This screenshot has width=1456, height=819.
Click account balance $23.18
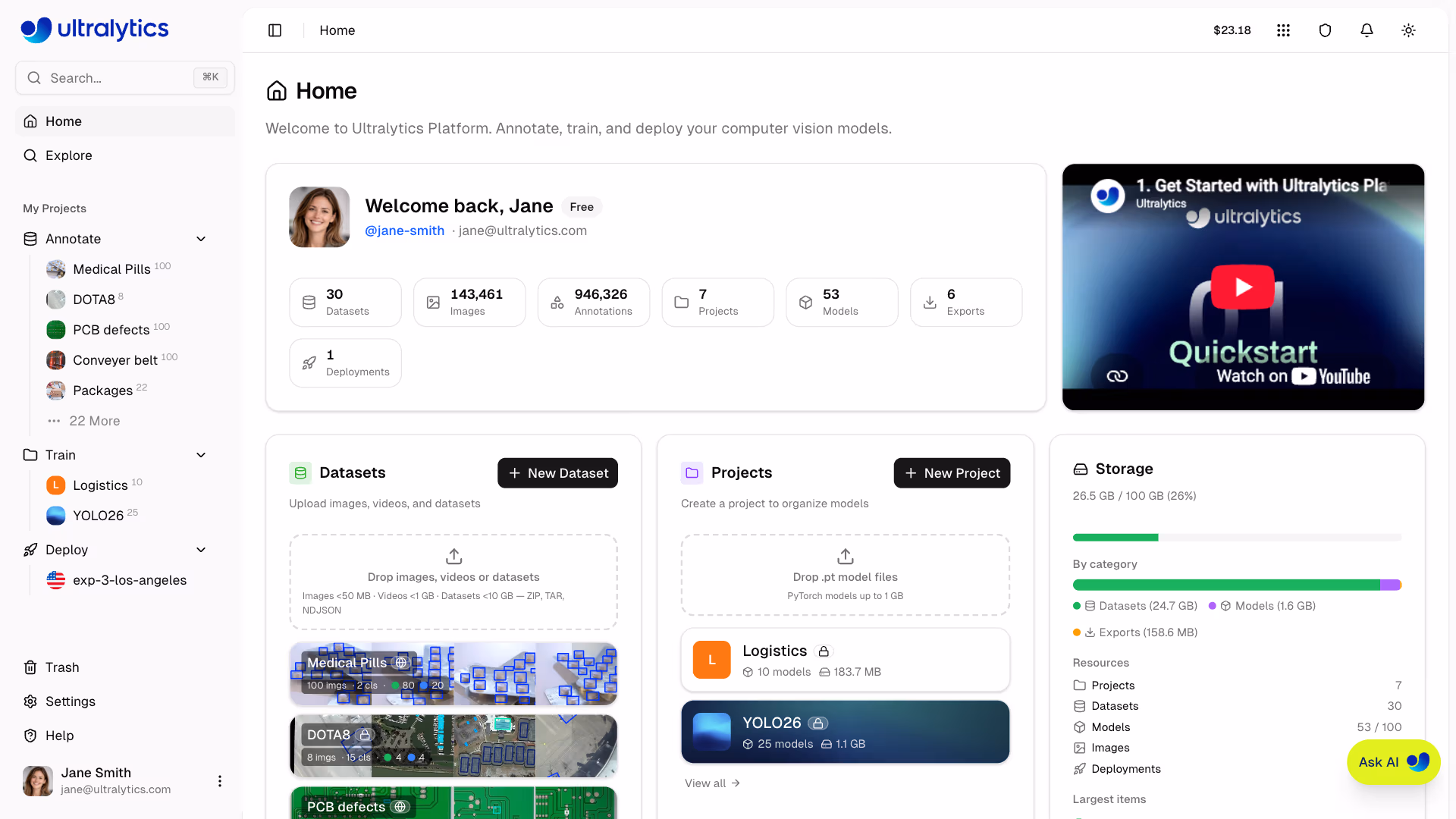tap(1232, 30)
